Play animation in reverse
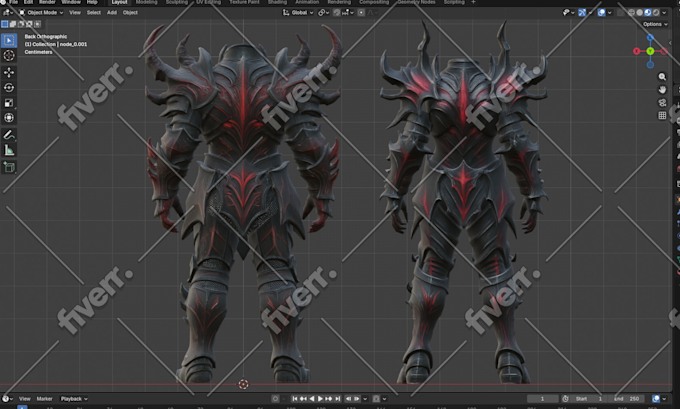 click(312, 399)
